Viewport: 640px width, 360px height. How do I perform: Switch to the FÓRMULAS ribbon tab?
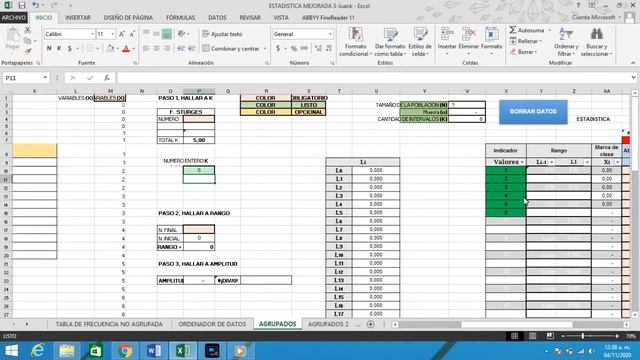180,18
